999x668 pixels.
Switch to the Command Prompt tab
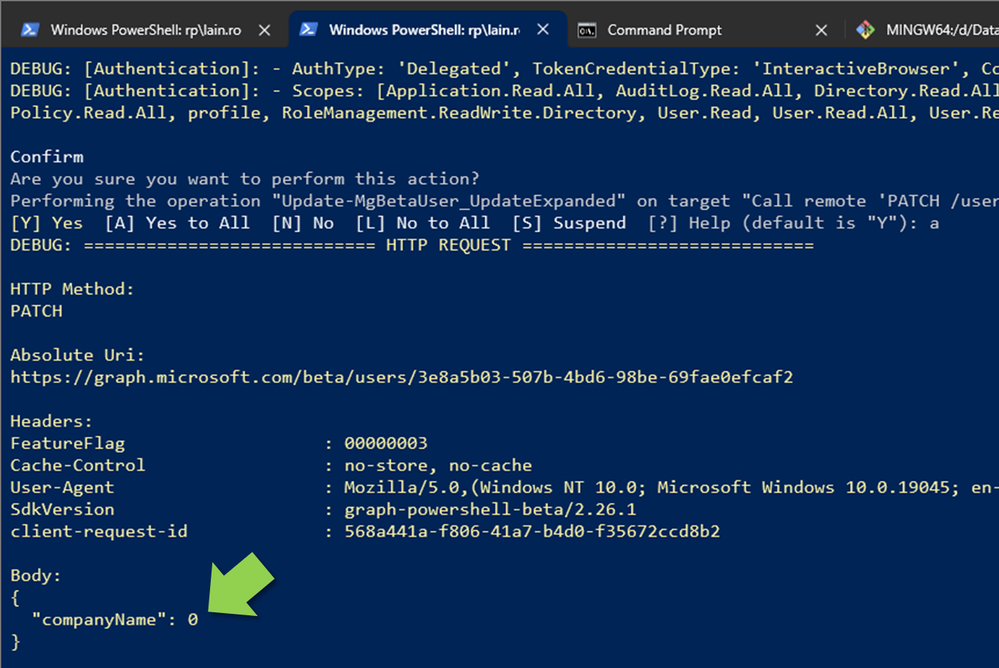[665, 30]
